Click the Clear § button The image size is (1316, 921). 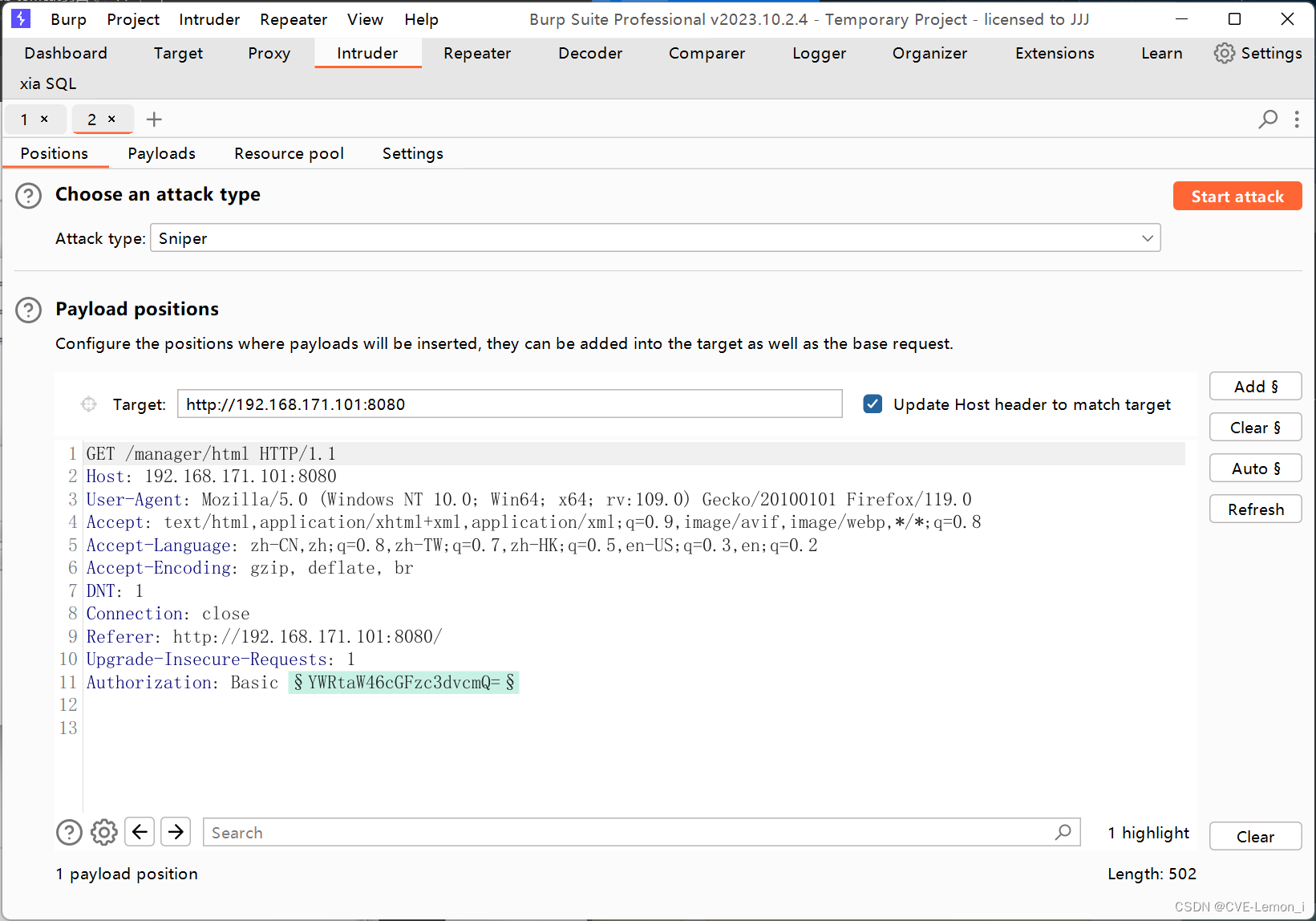pos(1255,428)
